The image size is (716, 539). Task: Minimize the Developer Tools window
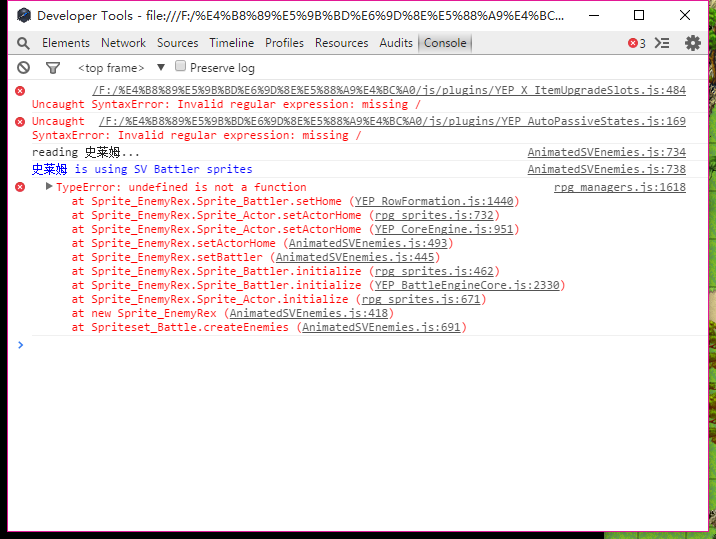[x=594, y=15]
